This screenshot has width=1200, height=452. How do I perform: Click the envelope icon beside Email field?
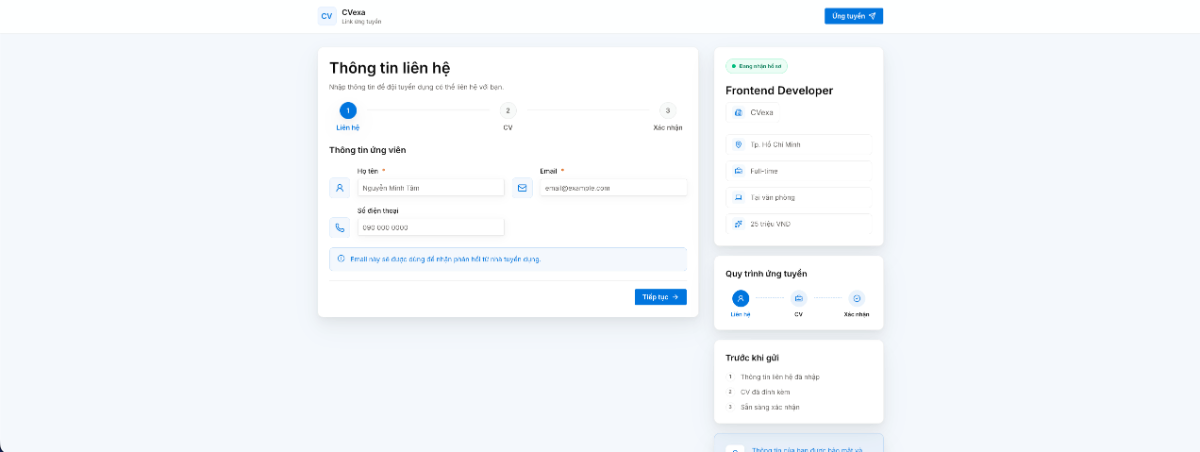pyautogui.click(x=522, y=187)
